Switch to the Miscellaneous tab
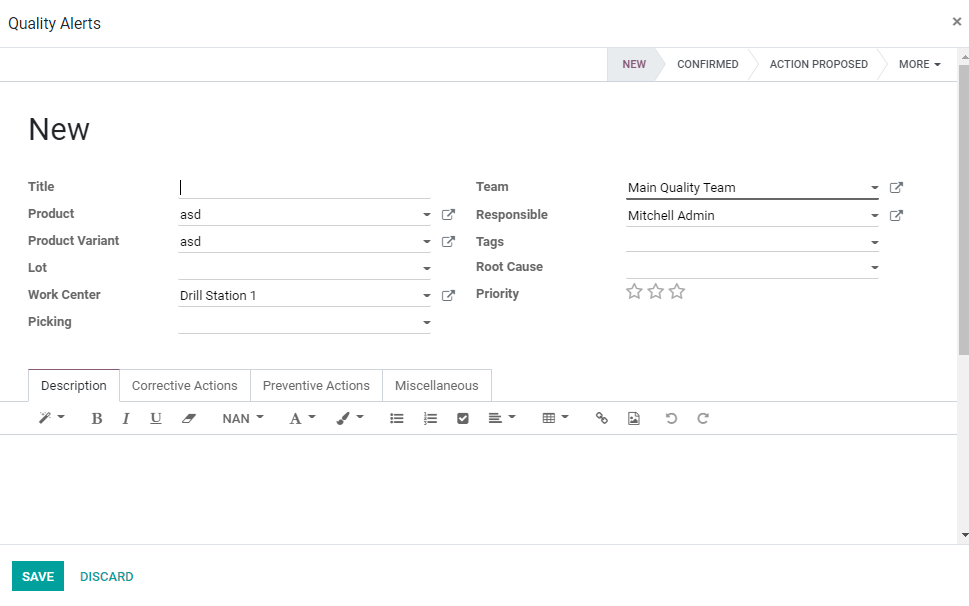969x606 pixels. [436, 385]
